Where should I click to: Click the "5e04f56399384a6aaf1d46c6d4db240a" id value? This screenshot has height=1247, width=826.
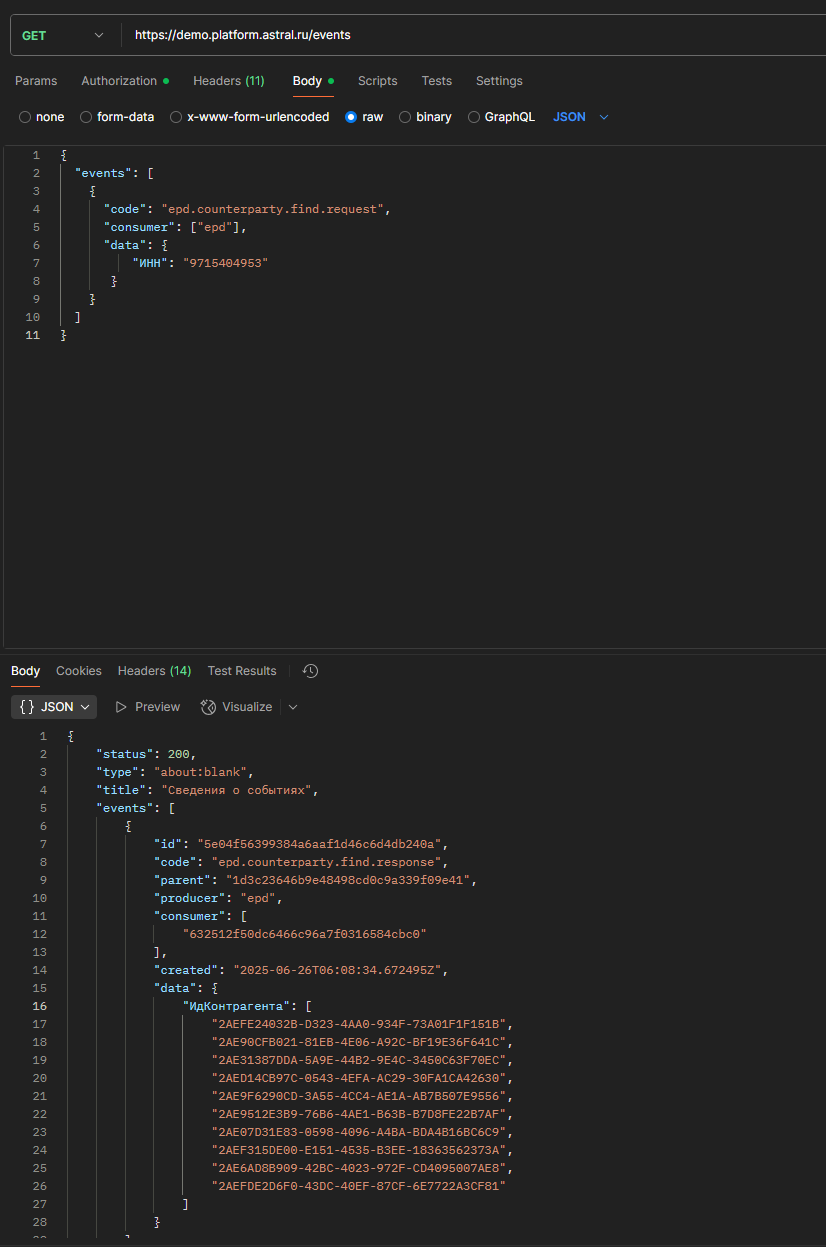[321, 844]
